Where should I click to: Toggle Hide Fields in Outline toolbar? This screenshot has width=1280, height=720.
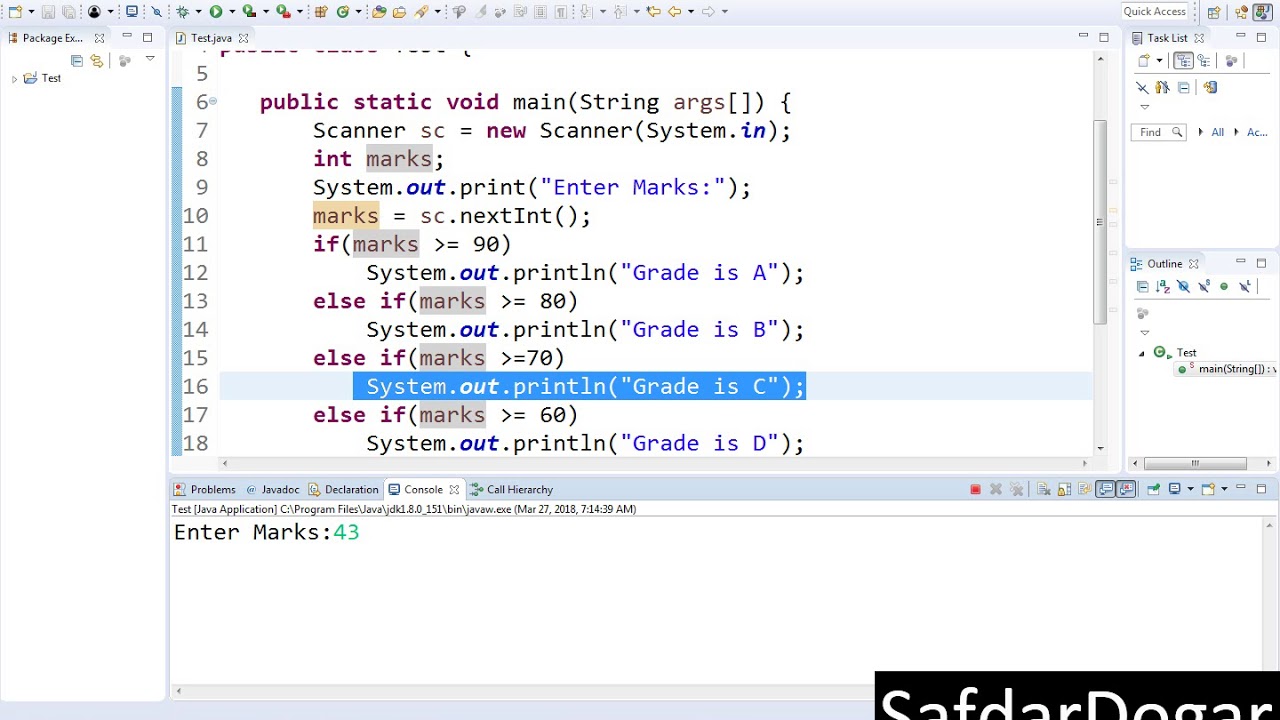(1183, 287)
